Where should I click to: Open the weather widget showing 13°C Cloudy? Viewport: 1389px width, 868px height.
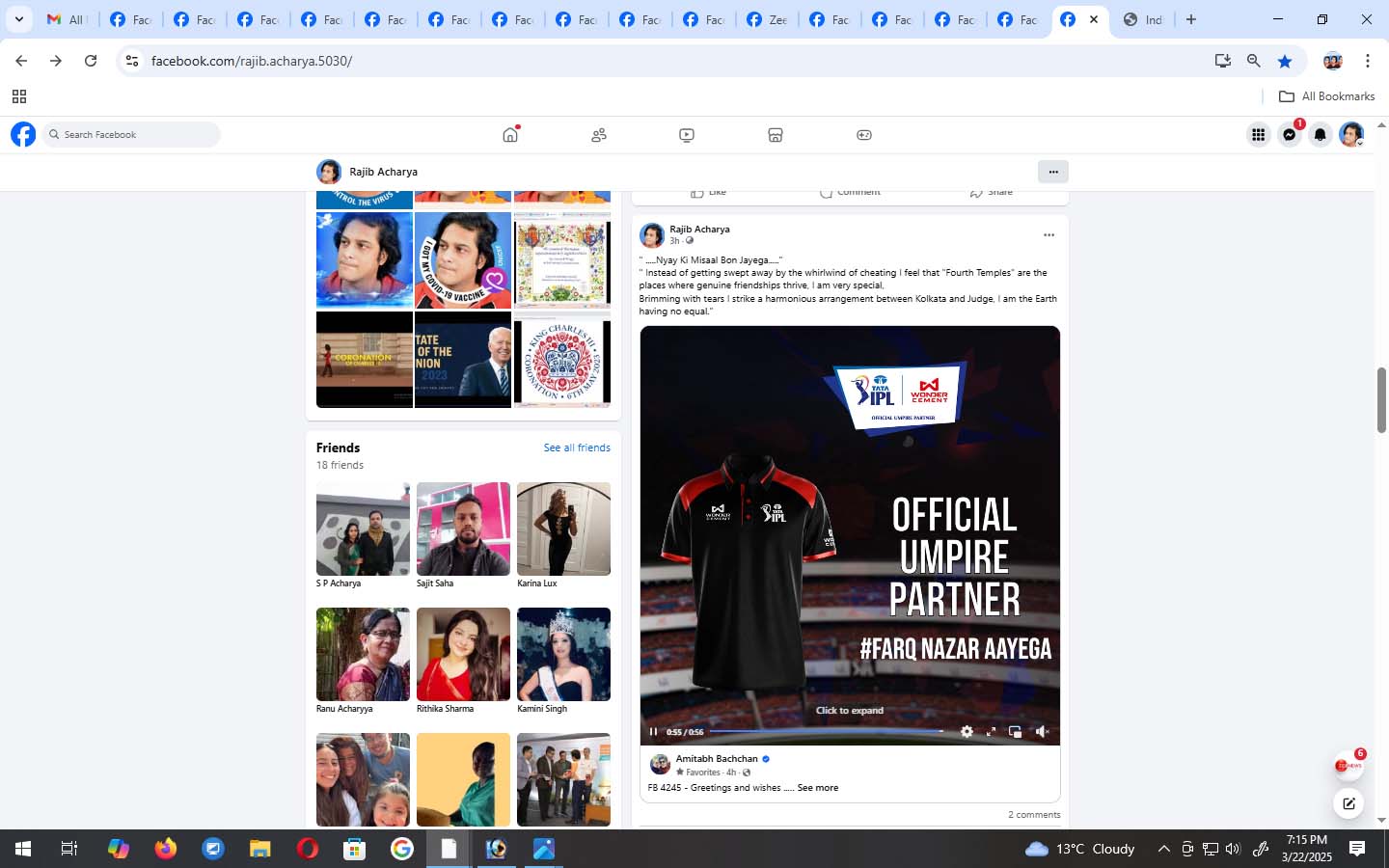[1080, 849]
